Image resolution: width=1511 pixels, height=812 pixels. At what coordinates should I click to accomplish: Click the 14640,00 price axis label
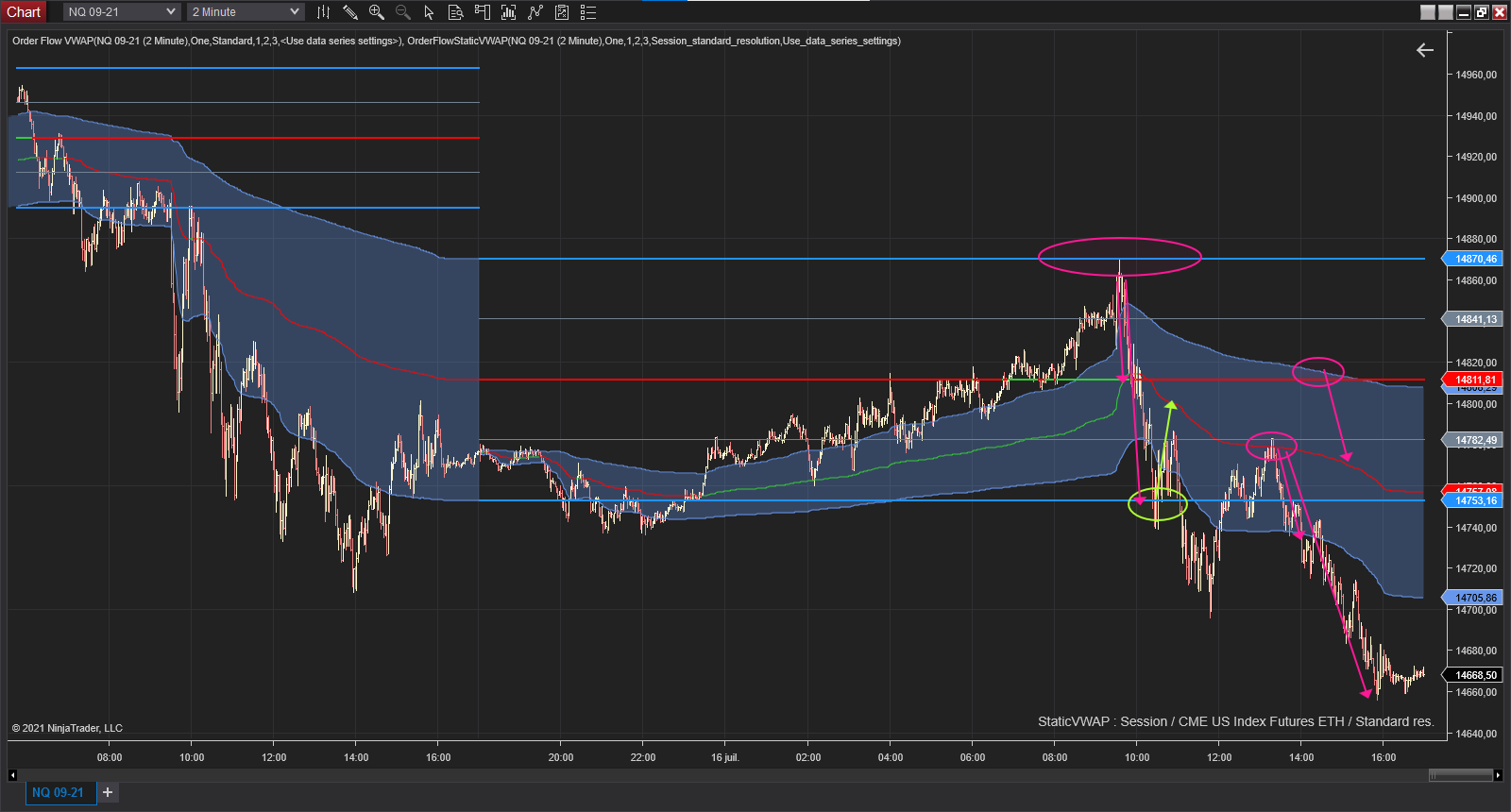click(x=1476, y=734)
